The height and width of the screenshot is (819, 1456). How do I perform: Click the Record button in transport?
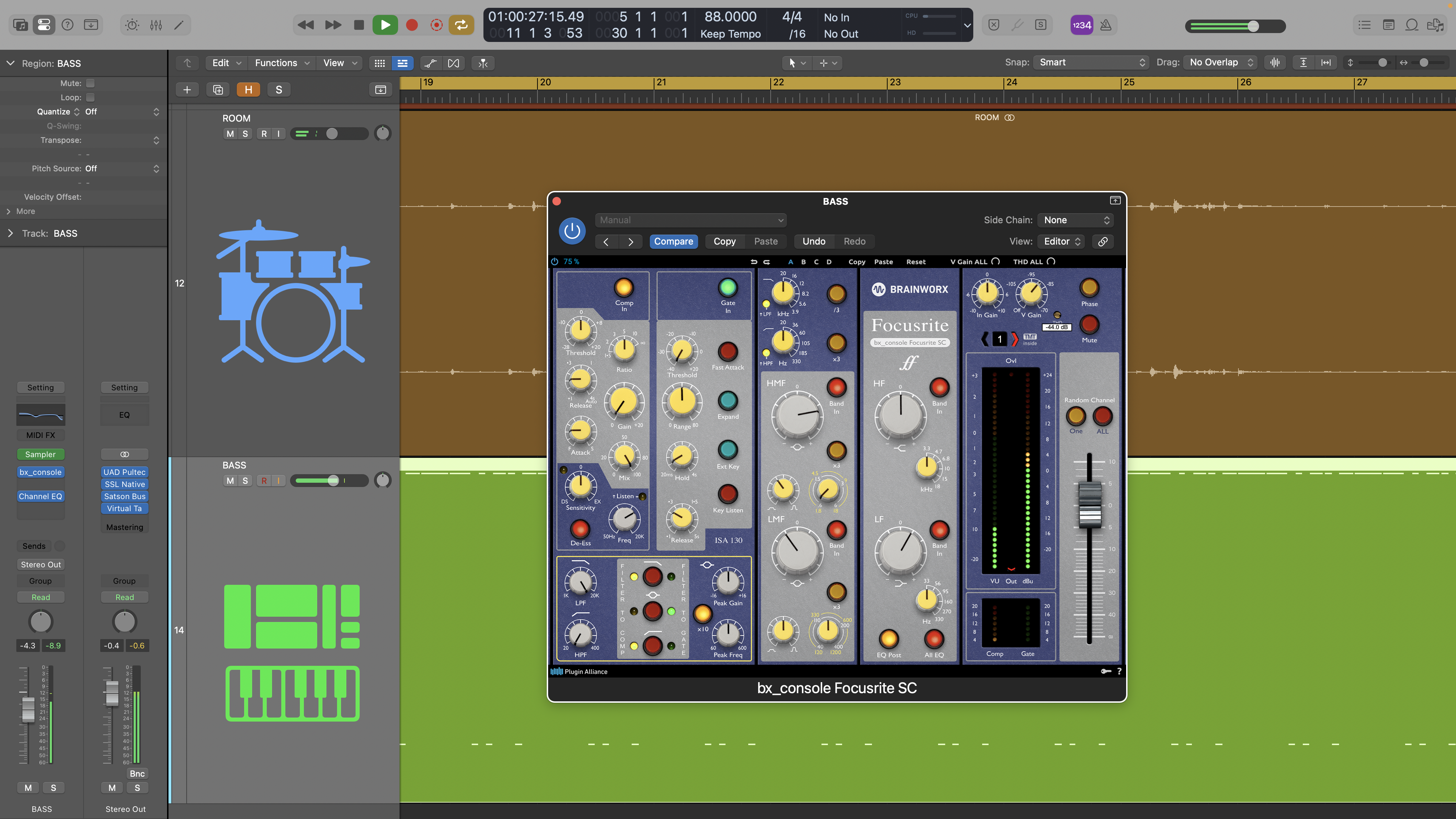pos(412,25)
